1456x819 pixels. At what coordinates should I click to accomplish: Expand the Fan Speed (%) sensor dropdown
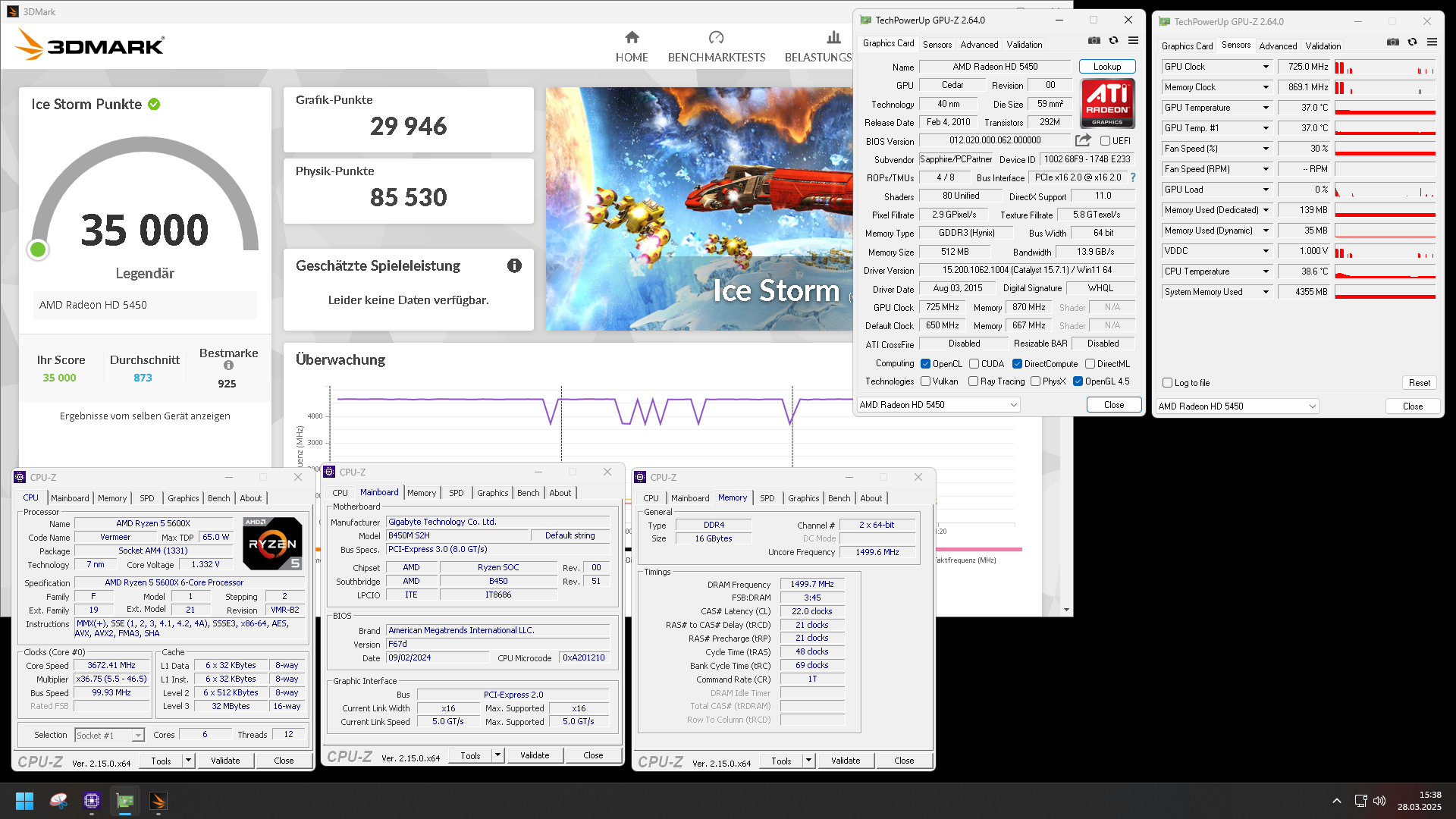pyautogui.click(x=1266, y=149)
